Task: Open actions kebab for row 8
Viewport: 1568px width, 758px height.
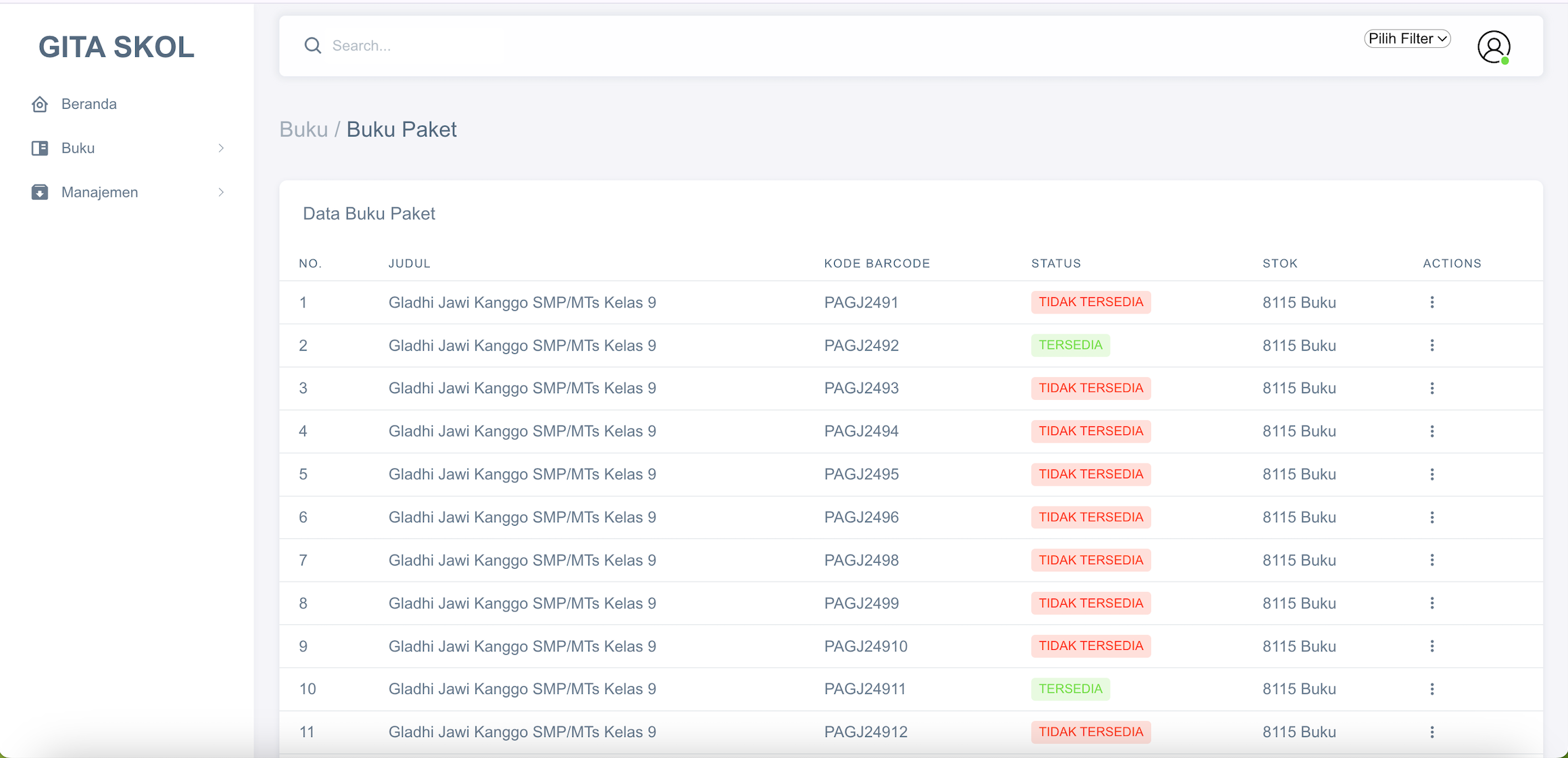Action: (1431, 603)
